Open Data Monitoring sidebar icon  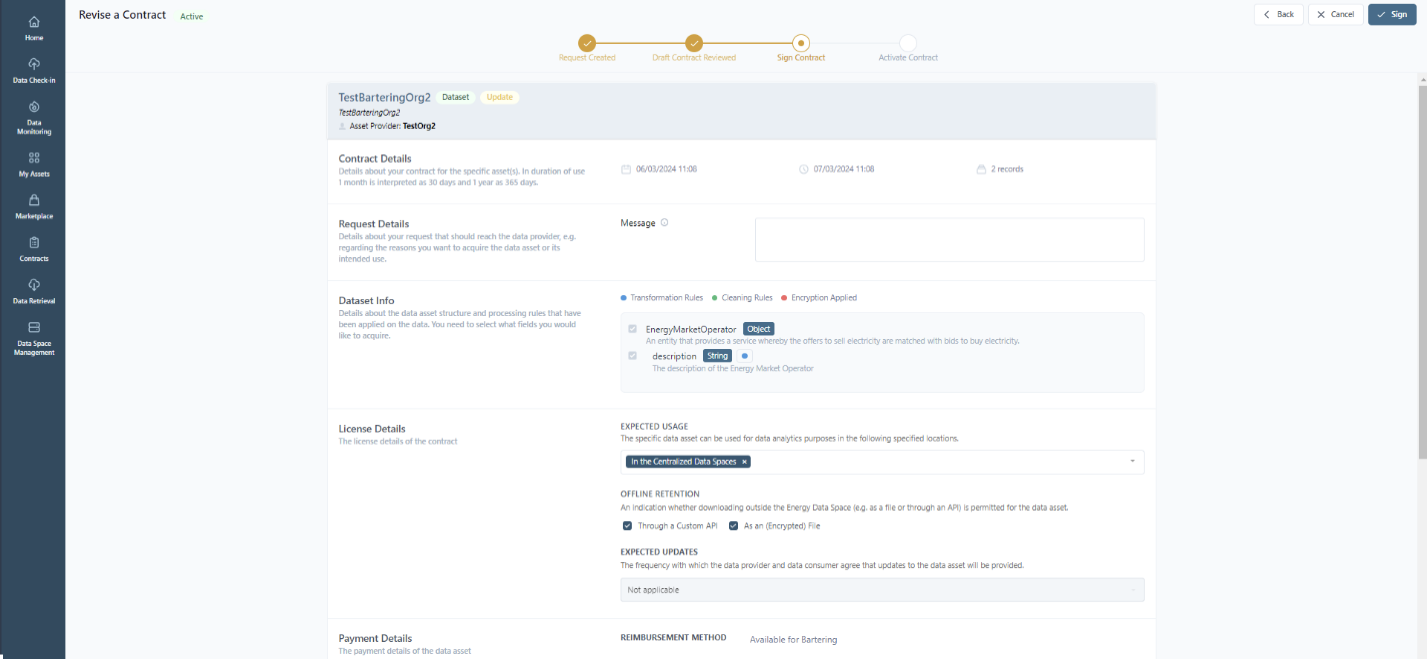point(34,107)
